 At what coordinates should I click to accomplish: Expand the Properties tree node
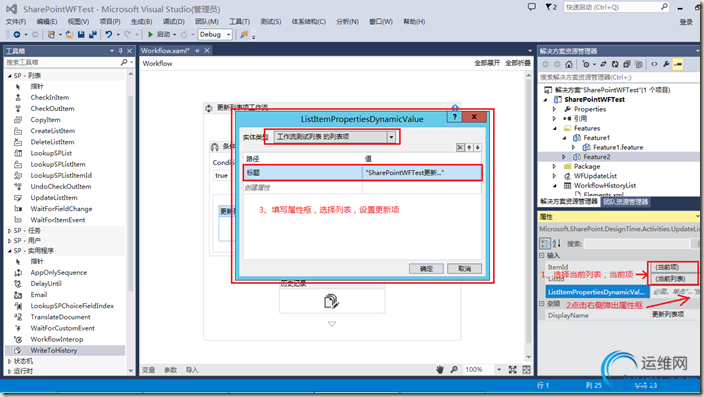[554, 109]
